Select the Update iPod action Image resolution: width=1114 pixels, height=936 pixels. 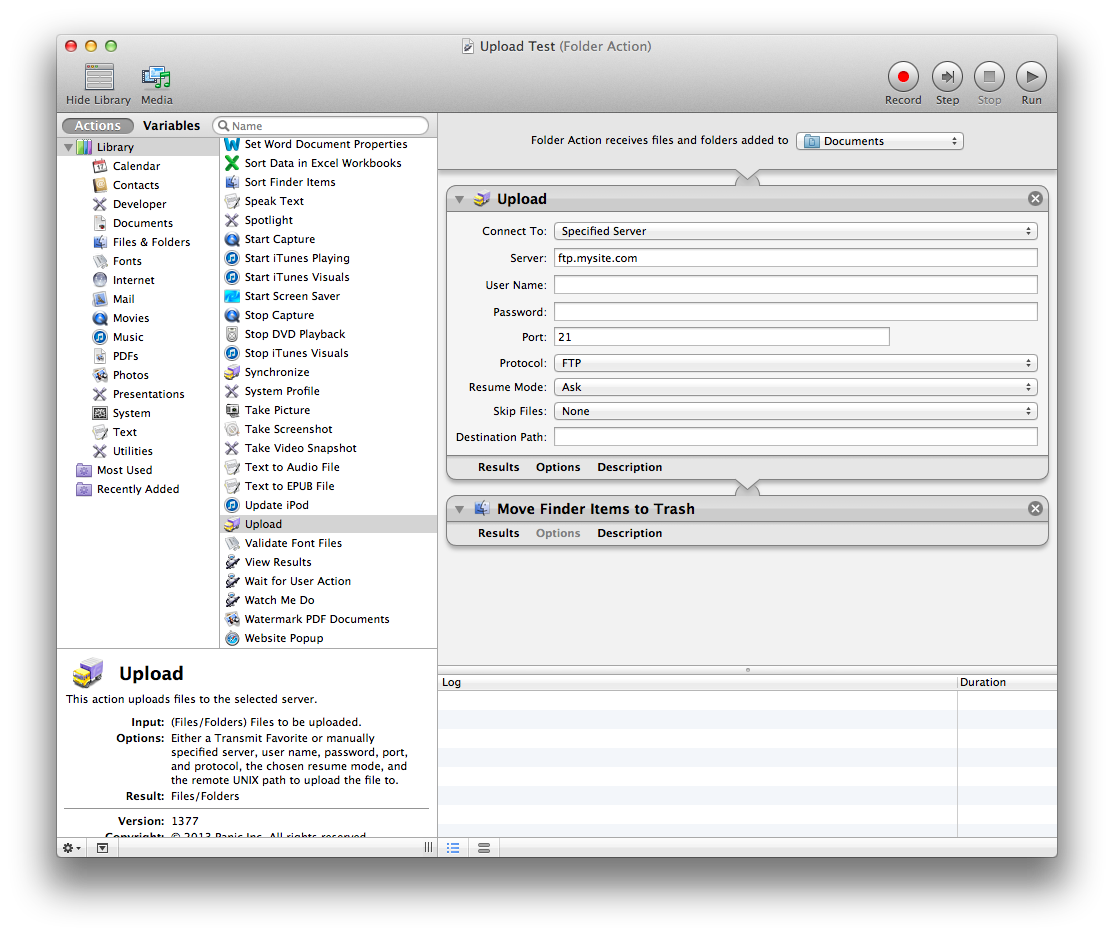point(276,505)
